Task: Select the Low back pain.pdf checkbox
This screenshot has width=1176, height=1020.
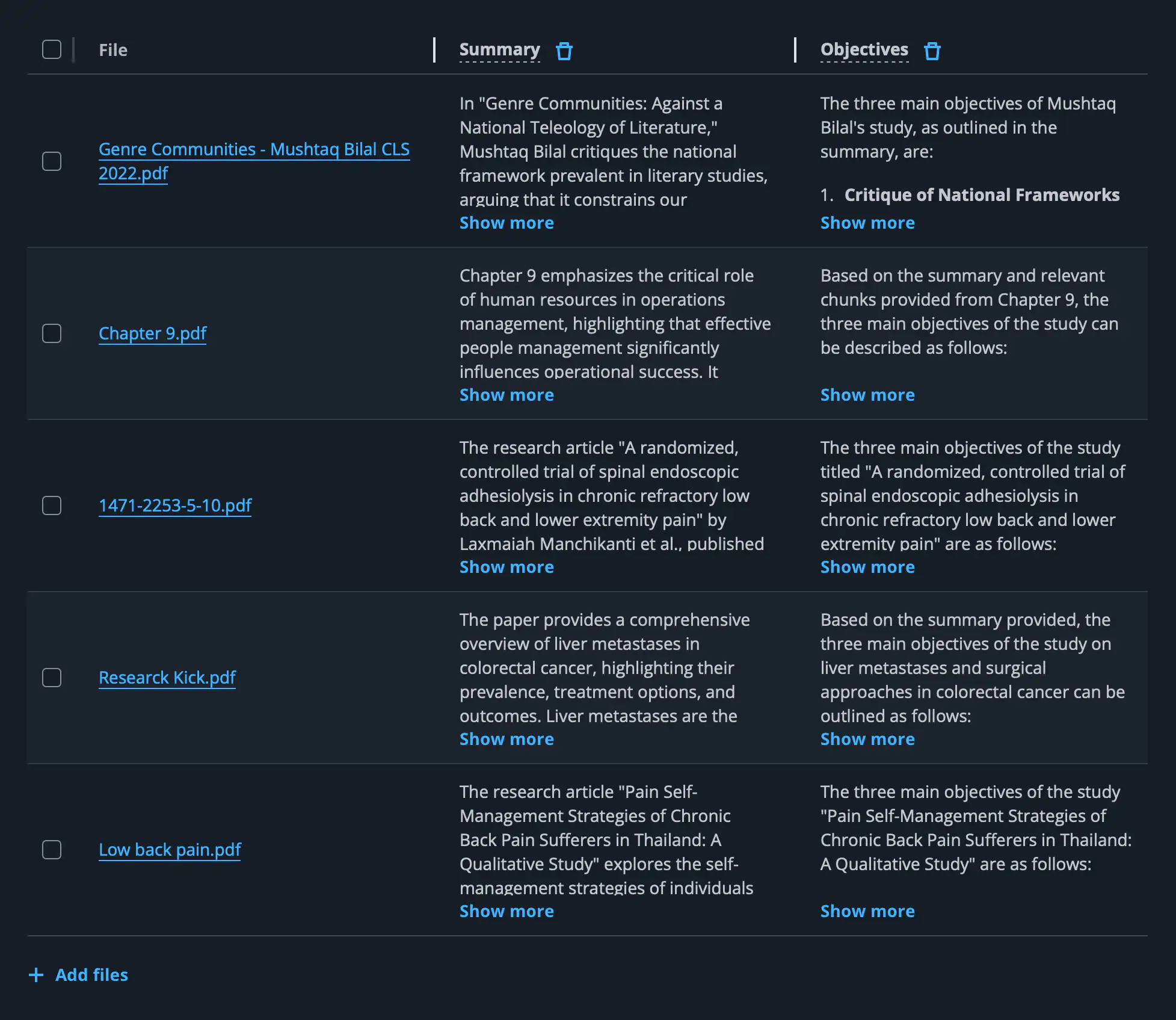Action: click(x=52, y=850)
